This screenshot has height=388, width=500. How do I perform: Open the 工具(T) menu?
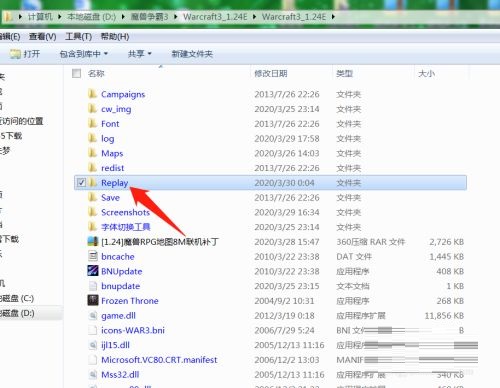[78, 36]
